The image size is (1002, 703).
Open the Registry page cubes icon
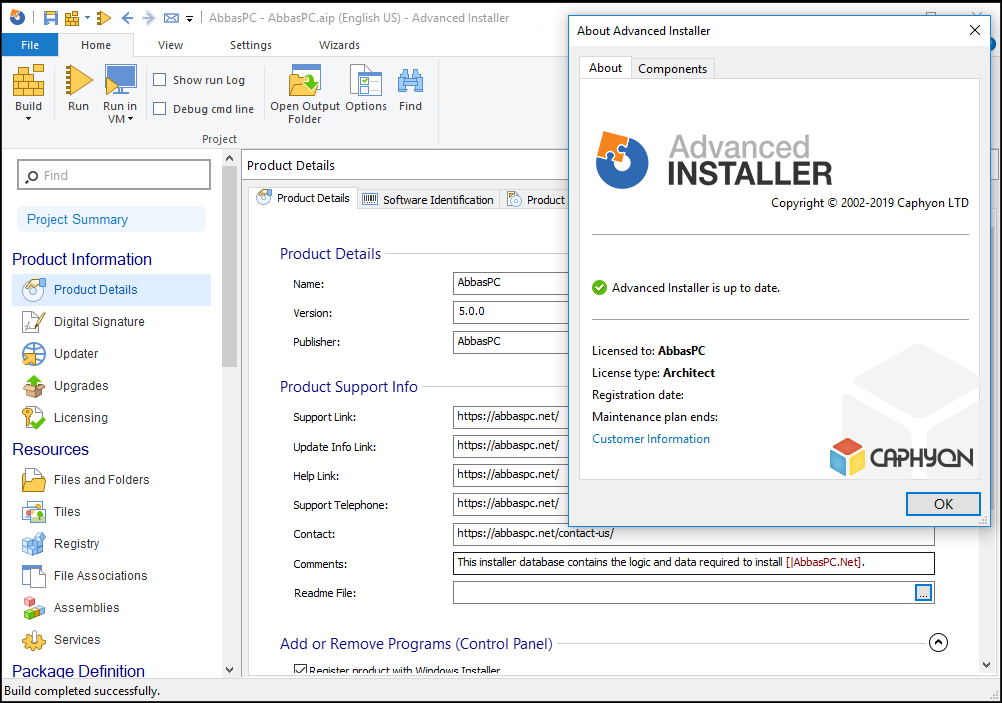[33, 543]
